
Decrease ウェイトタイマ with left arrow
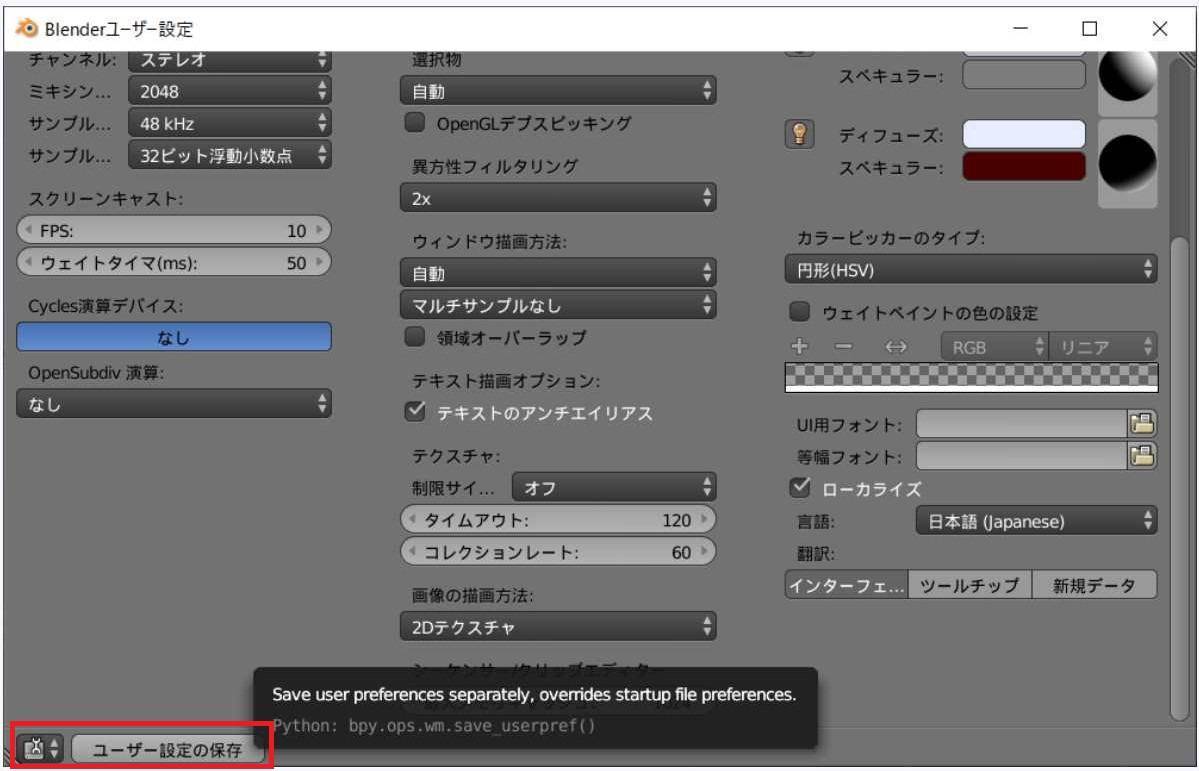click(28, 262)
